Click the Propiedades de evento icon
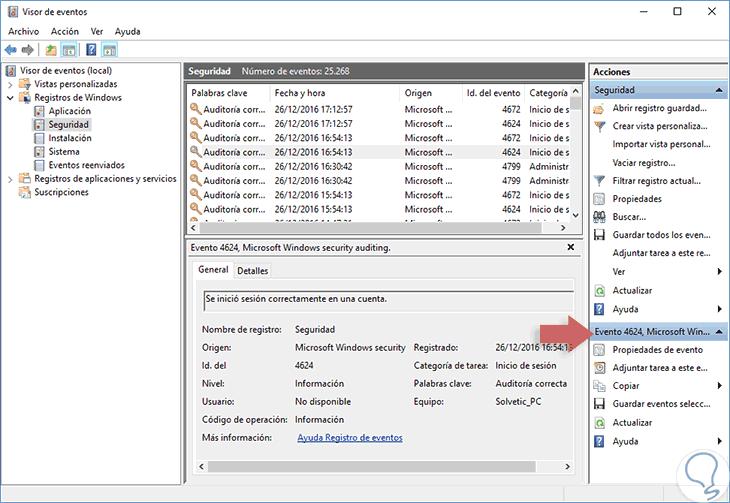 (x=599, y=350)
